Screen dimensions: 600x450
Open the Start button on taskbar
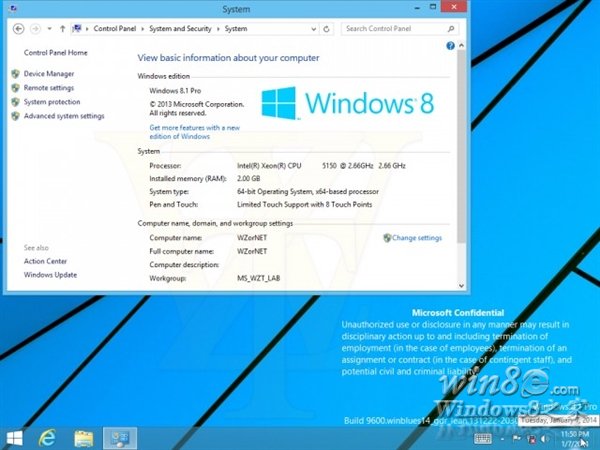pos(15,439)
